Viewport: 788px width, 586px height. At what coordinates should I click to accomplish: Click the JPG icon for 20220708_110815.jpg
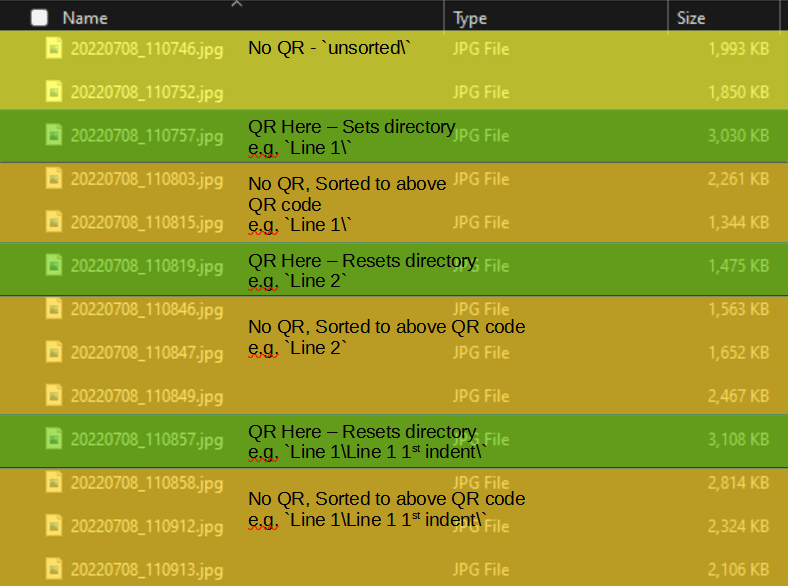[54, 222]
